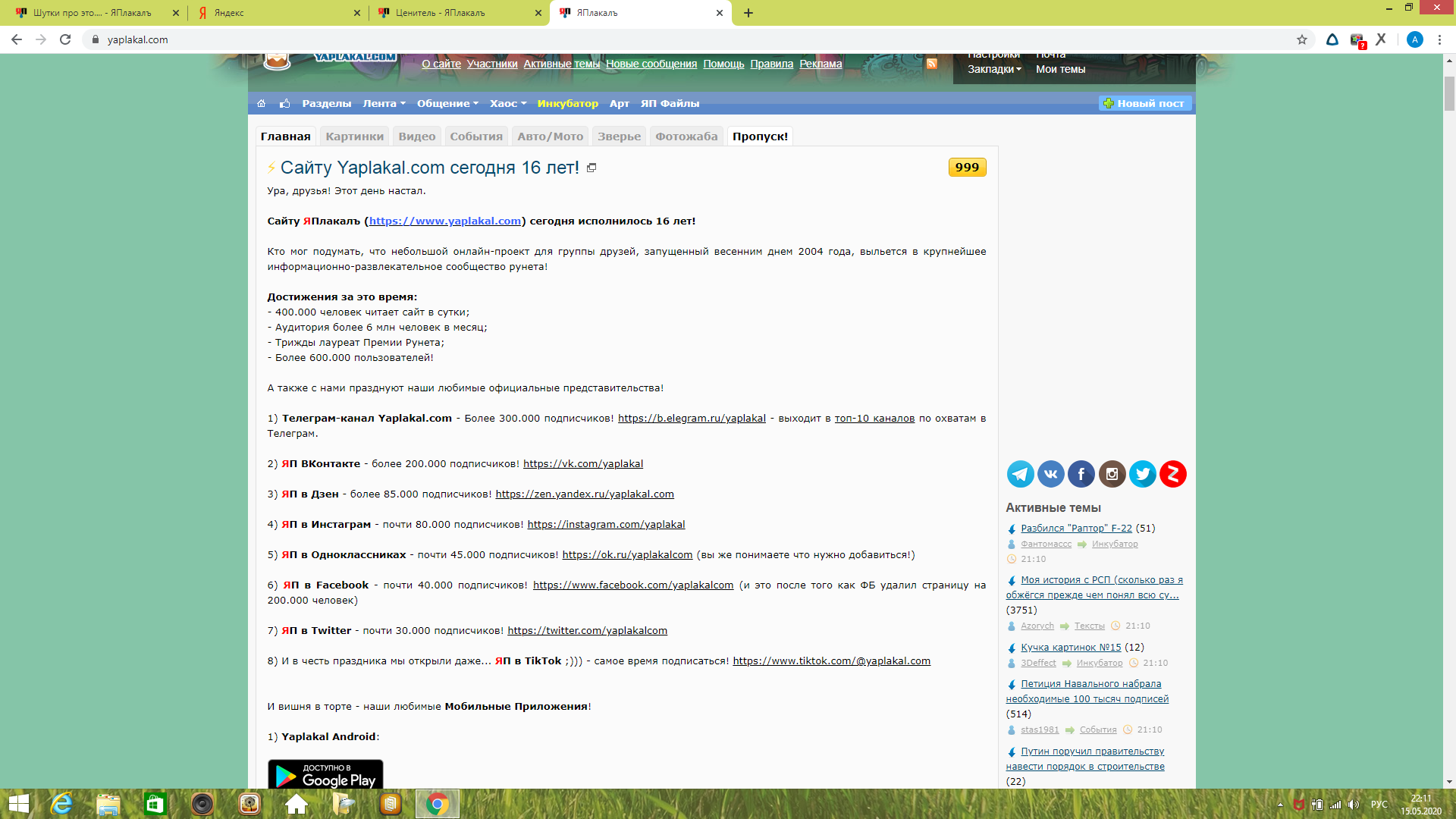Viewport: 1456px width, 819px height.
Task: Expand the Закладки dropdown
Action: 995,69
